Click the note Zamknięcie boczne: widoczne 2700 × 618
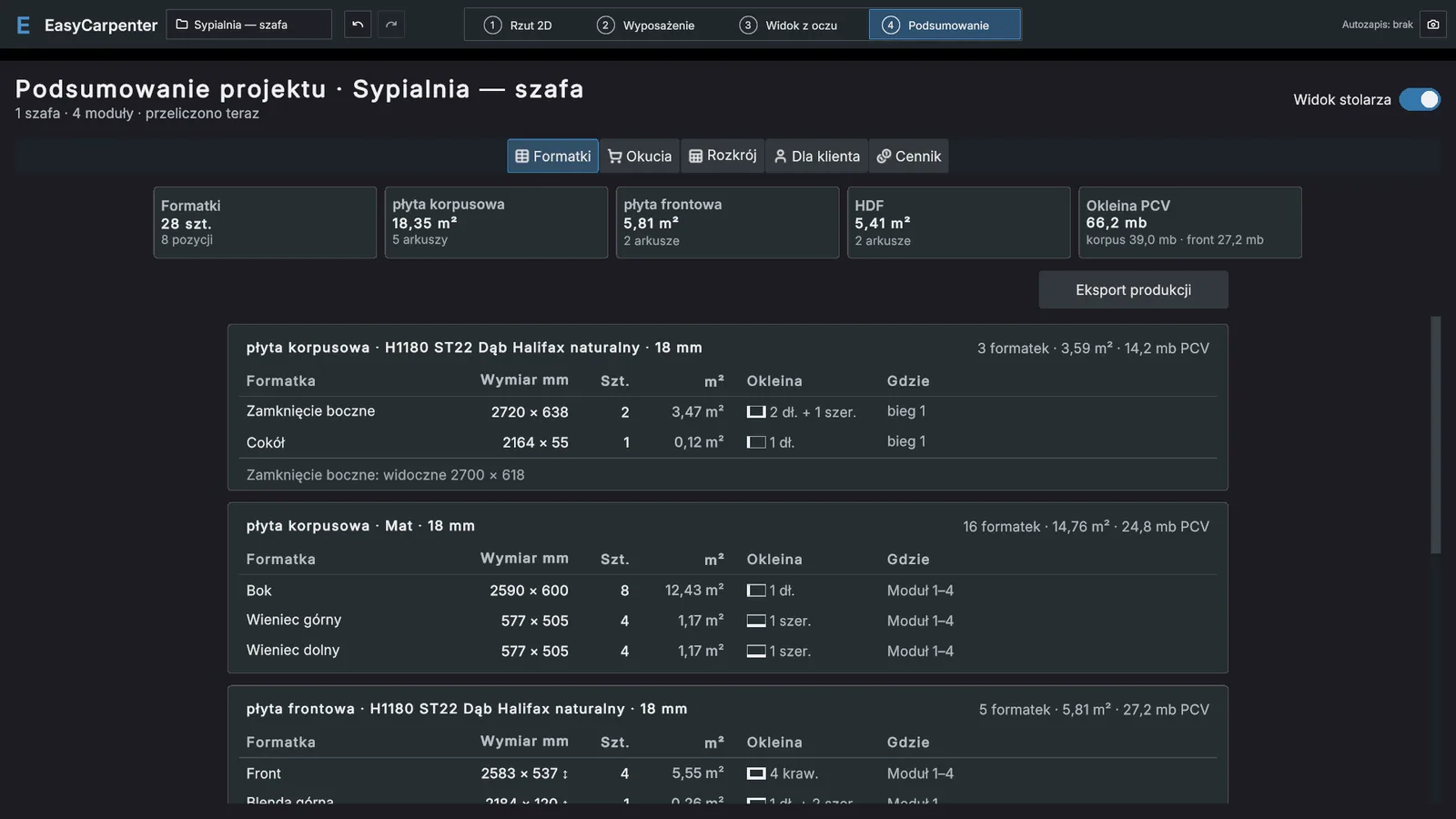Image resolution: width=1456 pixels, height=819 pixels. (386, 475)
